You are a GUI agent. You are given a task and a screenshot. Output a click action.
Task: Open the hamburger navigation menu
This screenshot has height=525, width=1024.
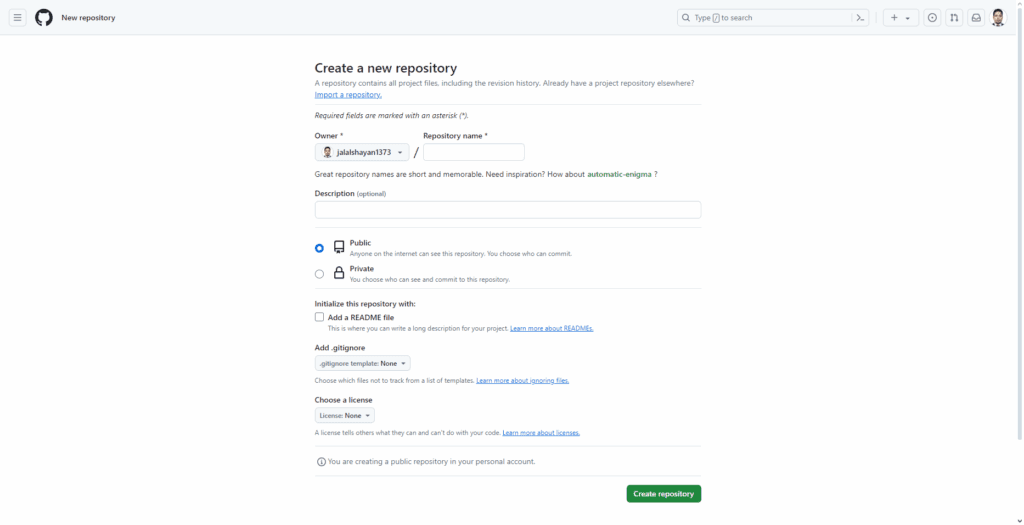17,18
